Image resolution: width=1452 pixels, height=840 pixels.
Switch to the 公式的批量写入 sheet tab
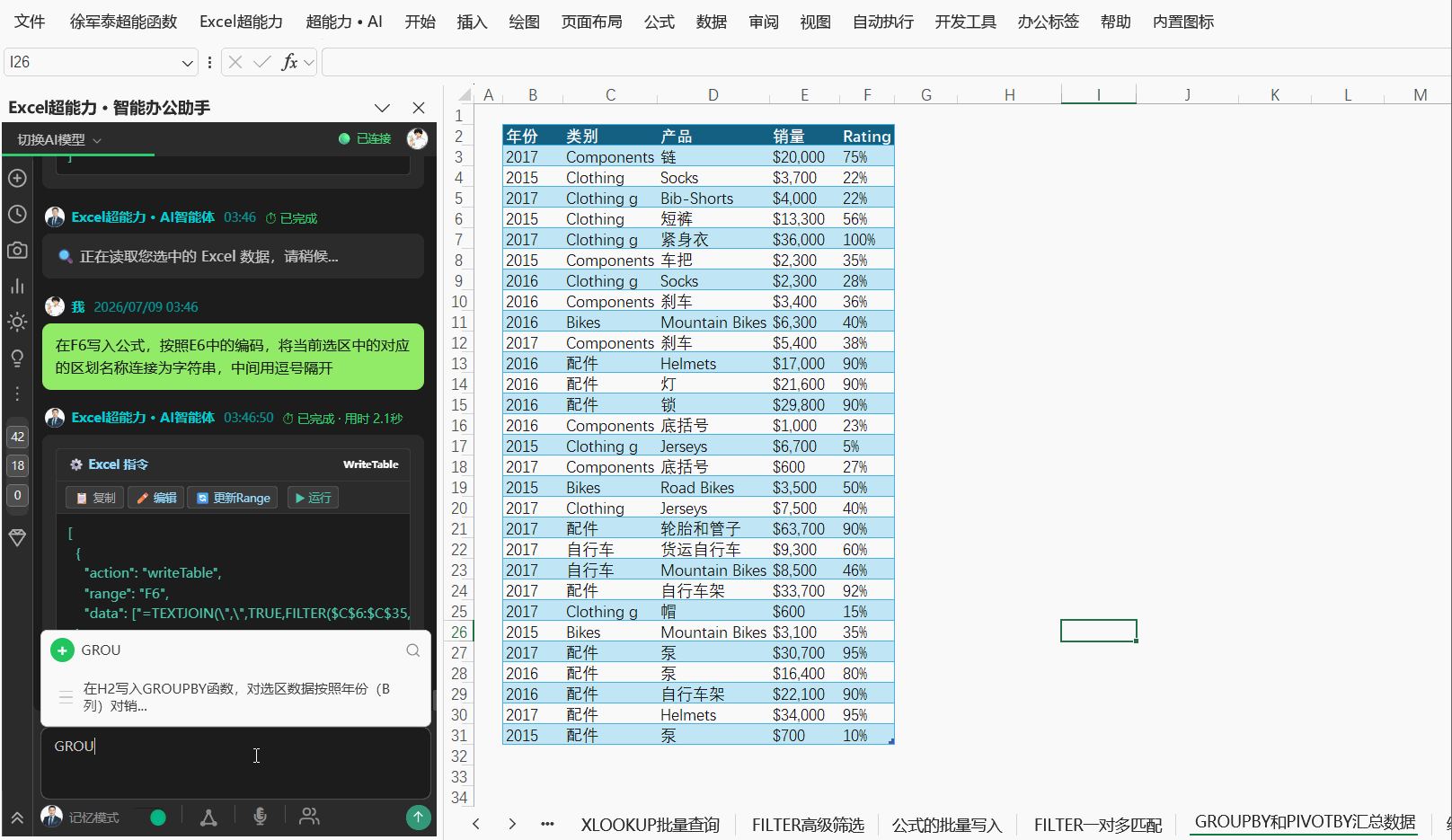pyautogui.click(x=946, y=825)
